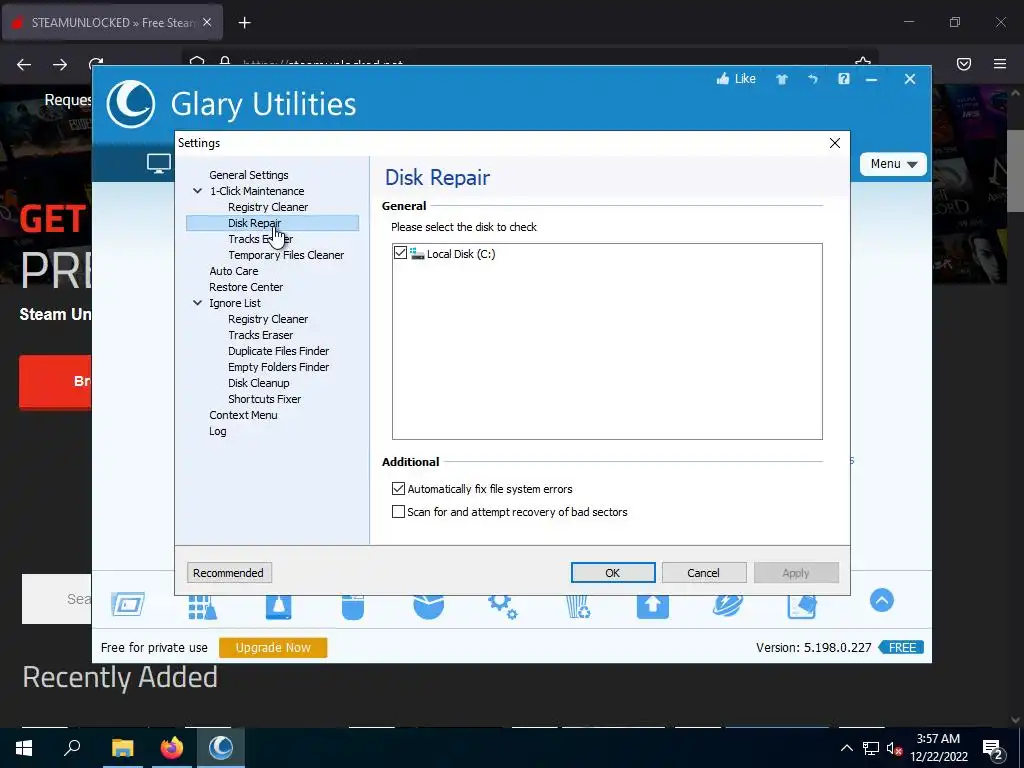Click the upload arrow software update icon
Image resolution: width=1024 pixels, height=768 pixels.
click(x=653, y=607)
